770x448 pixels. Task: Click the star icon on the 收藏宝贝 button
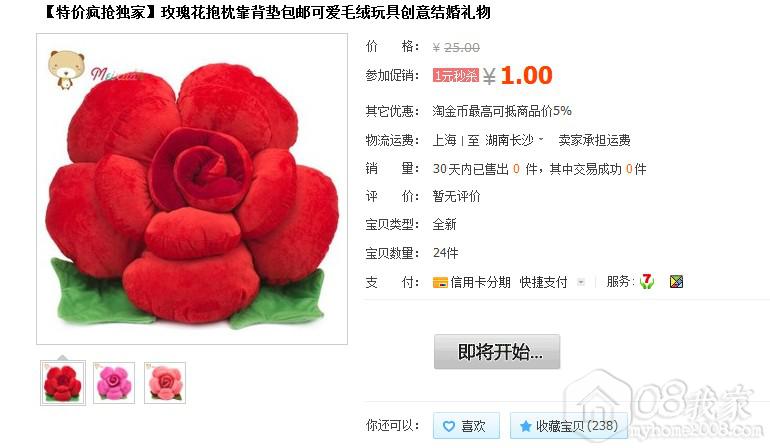tap(525, 426)
